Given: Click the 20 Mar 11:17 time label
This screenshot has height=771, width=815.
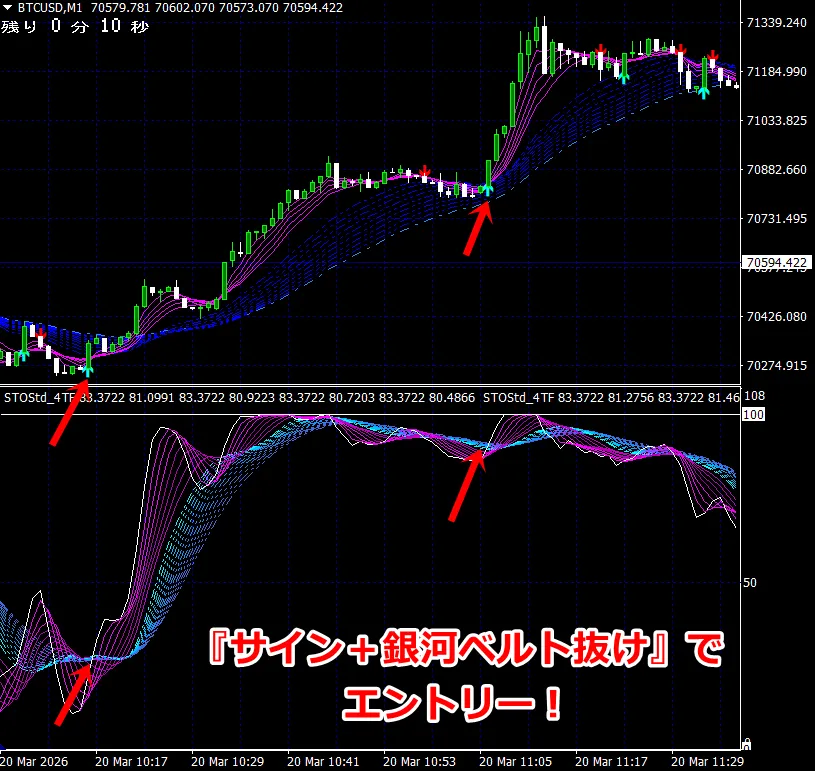Looking at the screenshot, I should (x=611, y=762).
